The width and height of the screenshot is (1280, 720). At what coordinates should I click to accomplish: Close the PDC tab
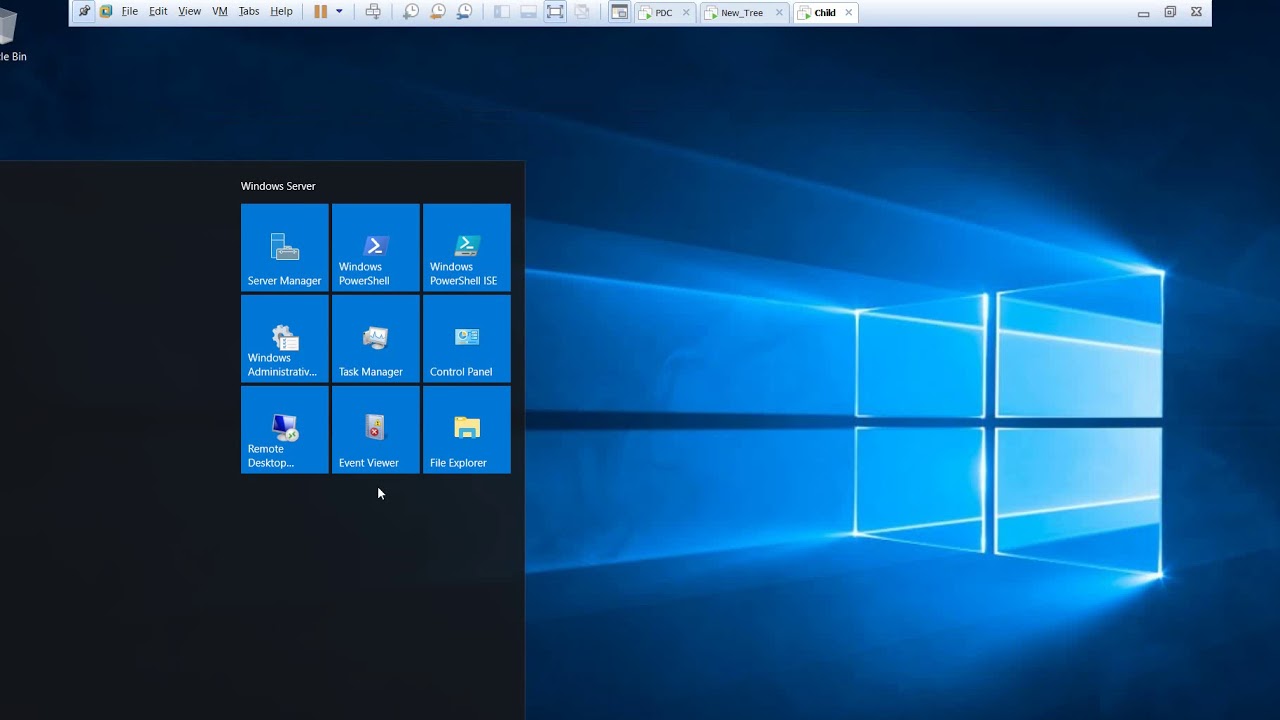686,13
